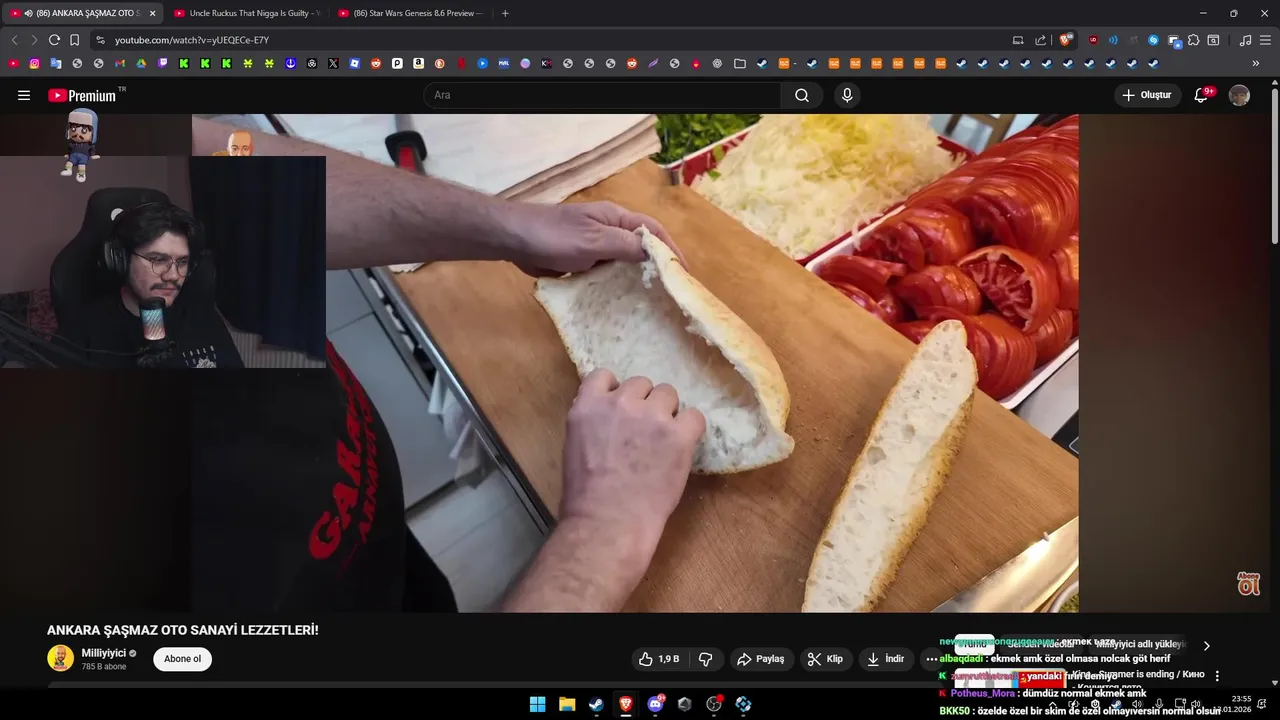Screen dimensions: 1280x720
Task: Open Brave browser taskbar icon
Action: coord(626,704)
